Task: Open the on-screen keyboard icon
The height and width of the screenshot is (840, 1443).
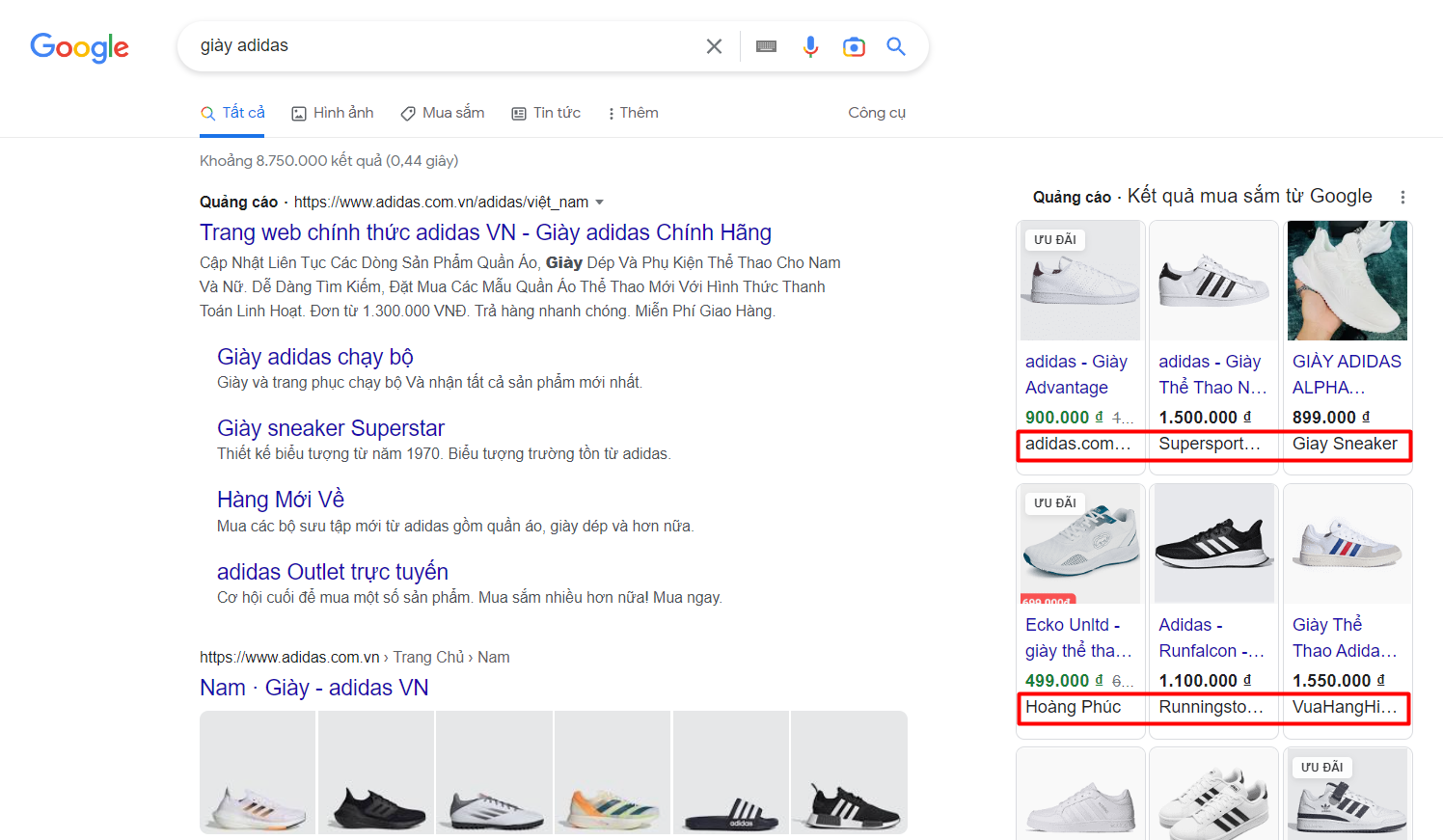Action: pyautogui.click(x=767, y=46)
